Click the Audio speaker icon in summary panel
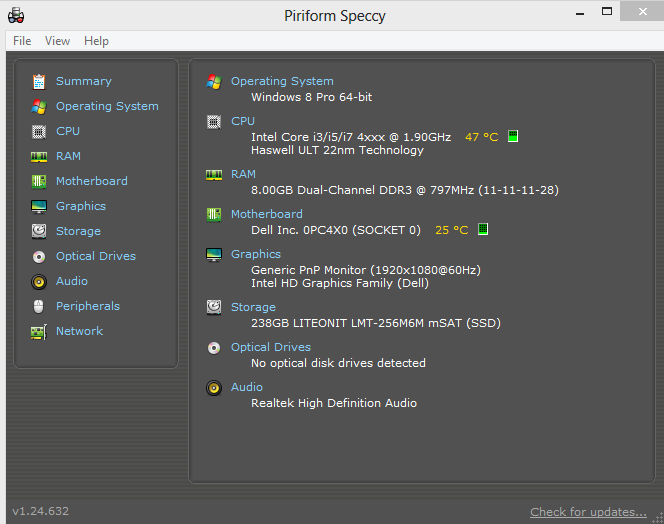Viewport: 664px width, 524px height. click(214, 388)
